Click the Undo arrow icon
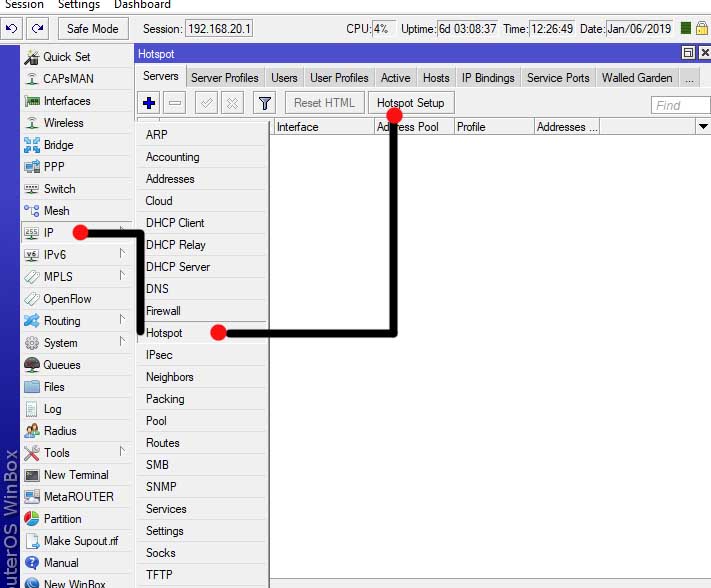The image size is (711, 588). click(11, 29)
